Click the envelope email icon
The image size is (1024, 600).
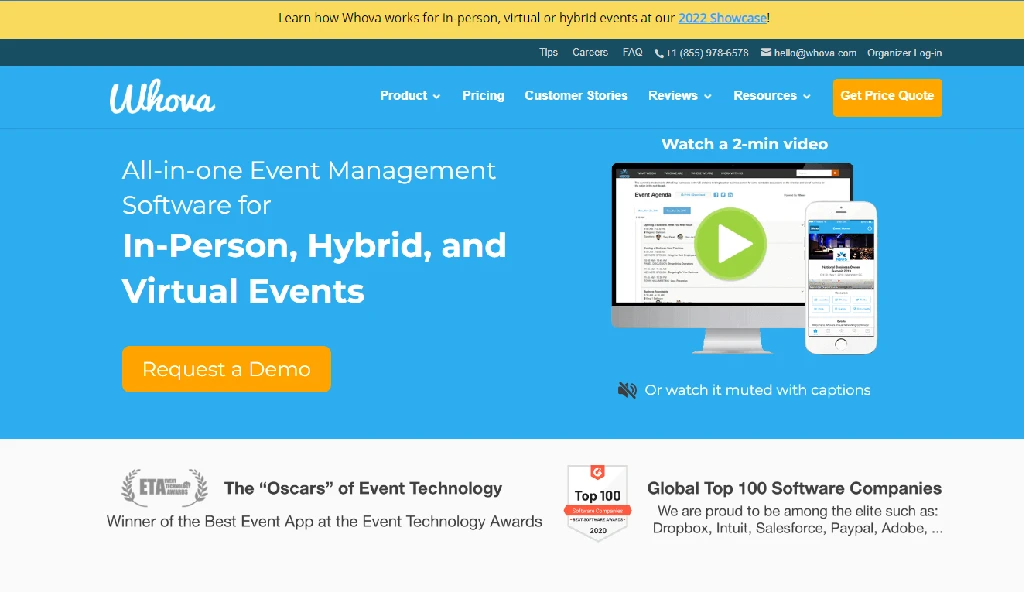[x=765, y=52]
